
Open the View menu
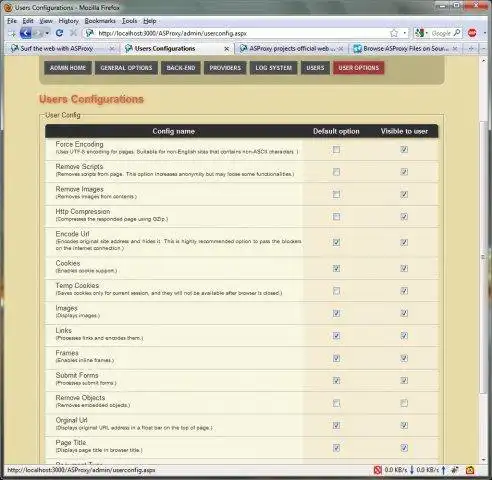pyautogui.click(x=46, y=21)
